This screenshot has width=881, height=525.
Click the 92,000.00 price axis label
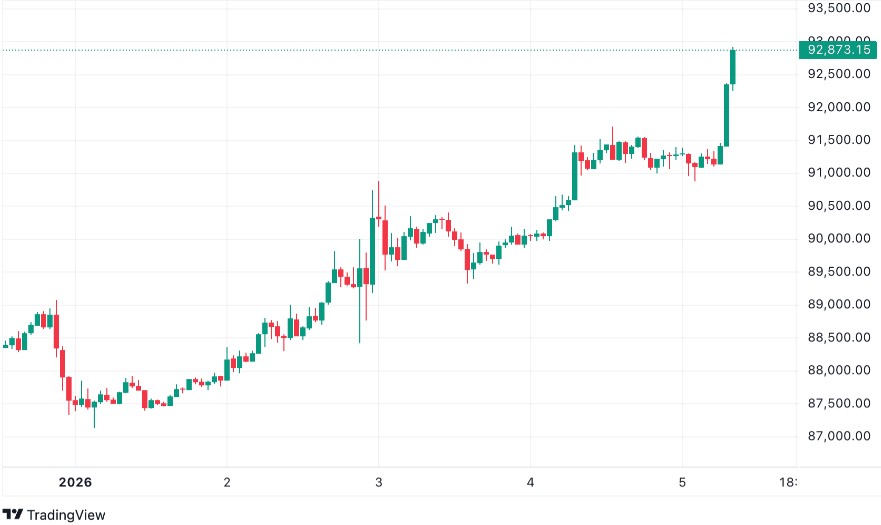tap(835, 107)
